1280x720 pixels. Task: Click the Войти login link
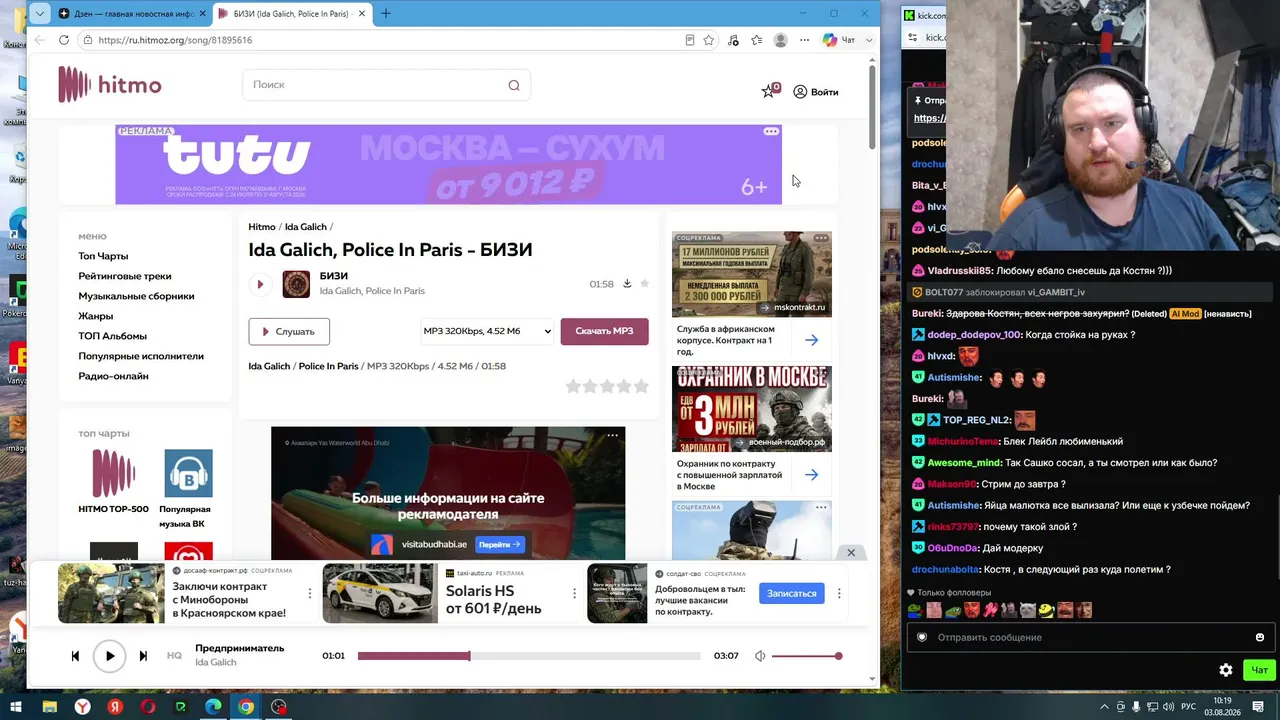[x=816, y=92]
